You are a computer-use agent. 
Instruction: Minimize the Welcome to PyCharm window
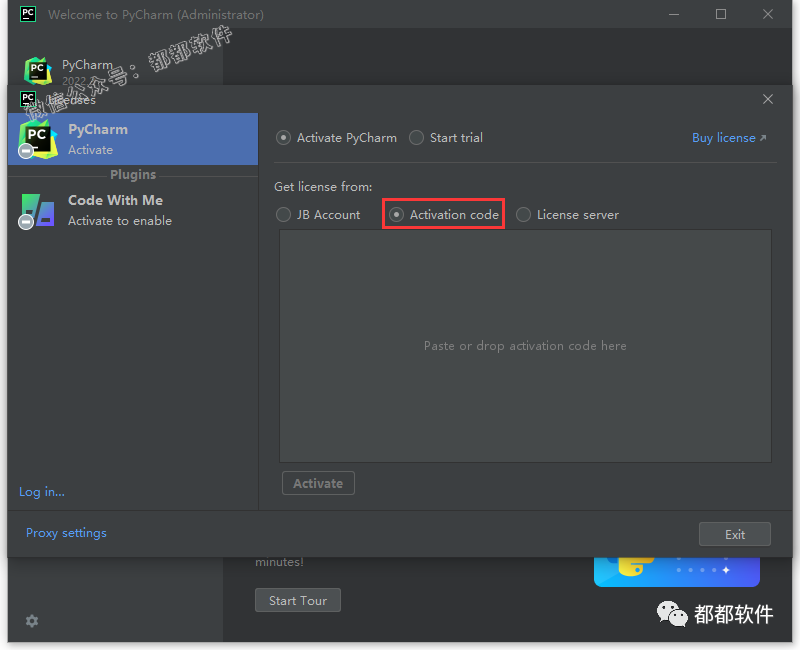point(674,14)
